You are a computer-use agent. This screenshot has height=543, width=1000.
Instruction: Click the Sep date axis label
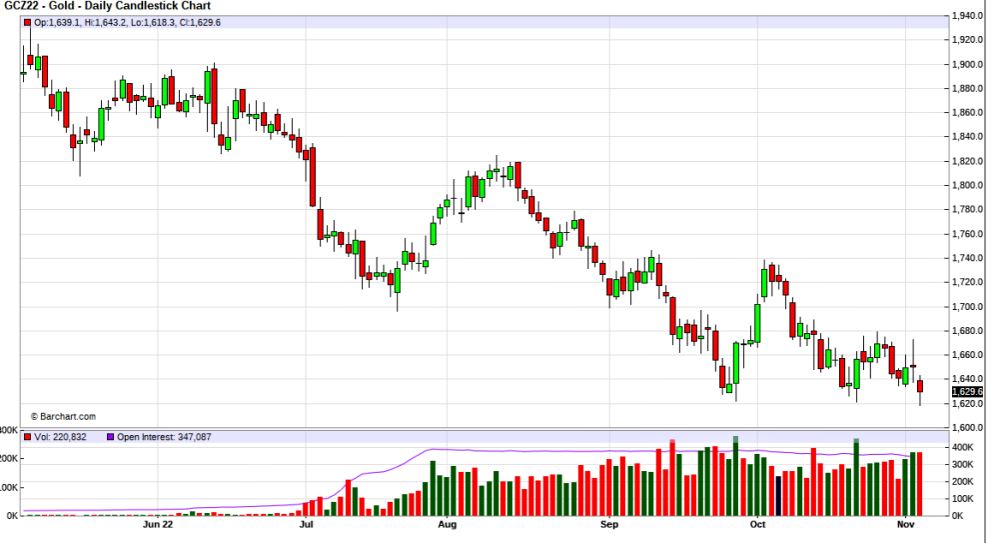(x=610, y=524)
